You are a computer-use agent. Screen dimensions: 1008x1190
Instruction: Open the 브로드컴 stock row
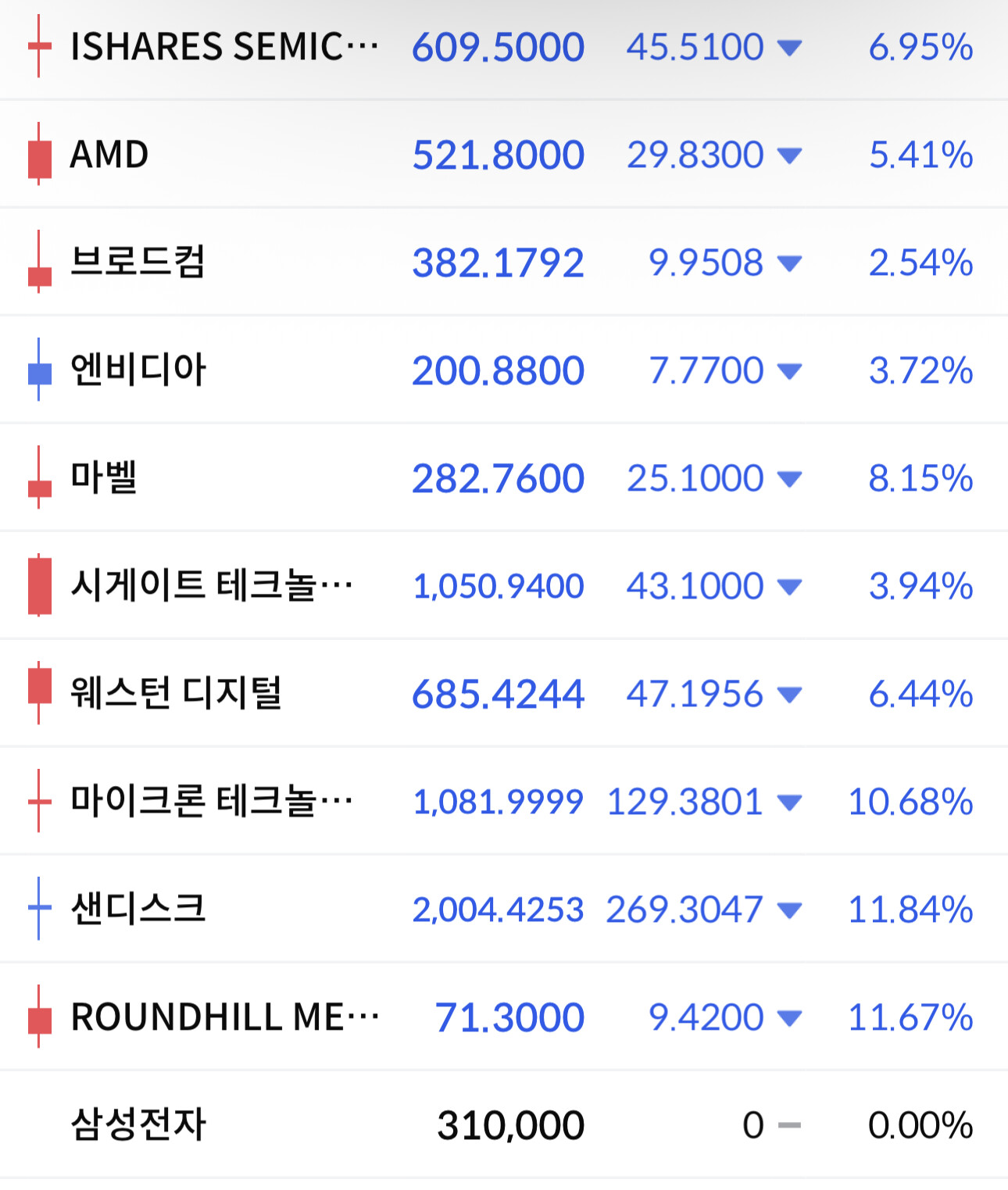click(504, 262)
